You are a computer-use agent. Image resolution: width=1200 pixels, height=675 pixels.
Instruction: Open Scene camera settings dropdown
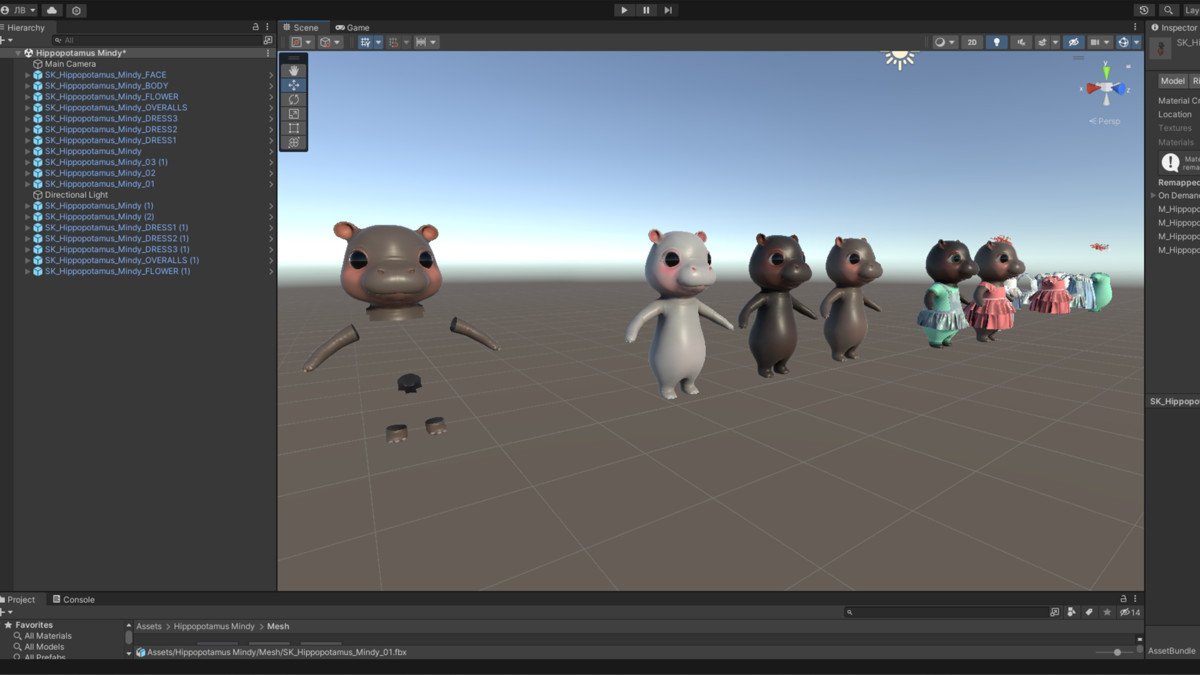pyautogui.click(x=1099, y=42)
